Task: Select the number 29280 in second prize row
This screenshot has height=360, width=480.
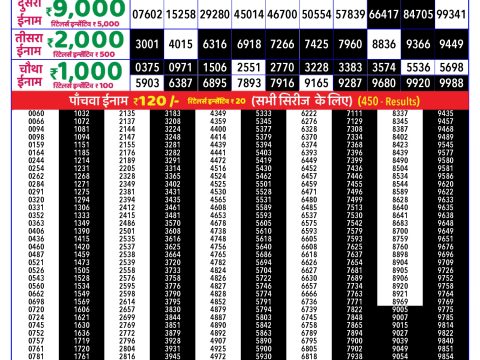Action: [x=215, y=15]
